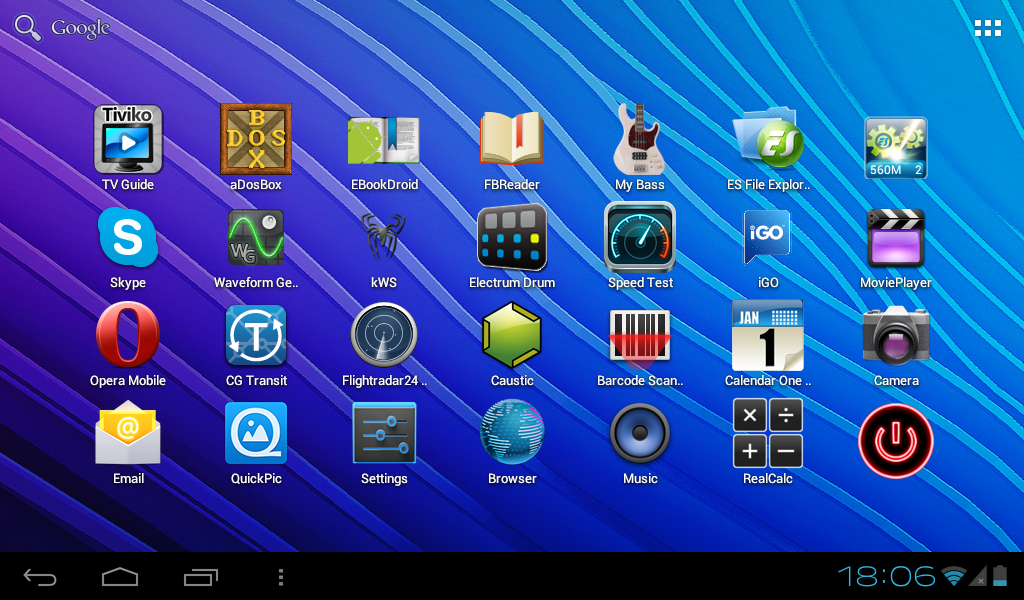
Task: Open Calendar One
Action: (x=768, y=336)
